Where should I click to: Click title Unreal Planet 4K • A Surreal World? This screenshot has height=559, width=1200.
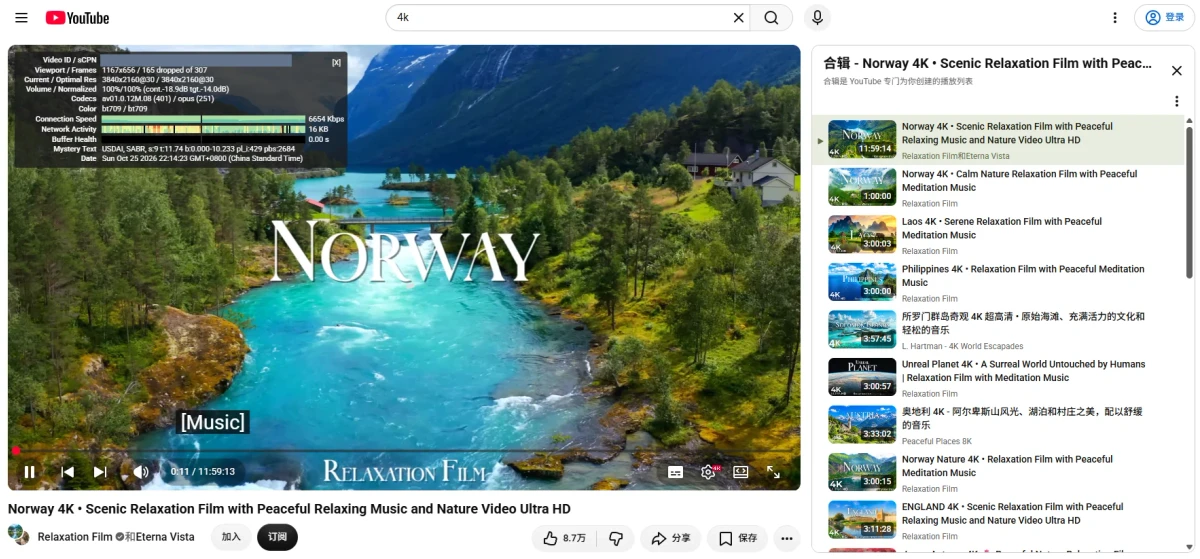[1023, 371]
